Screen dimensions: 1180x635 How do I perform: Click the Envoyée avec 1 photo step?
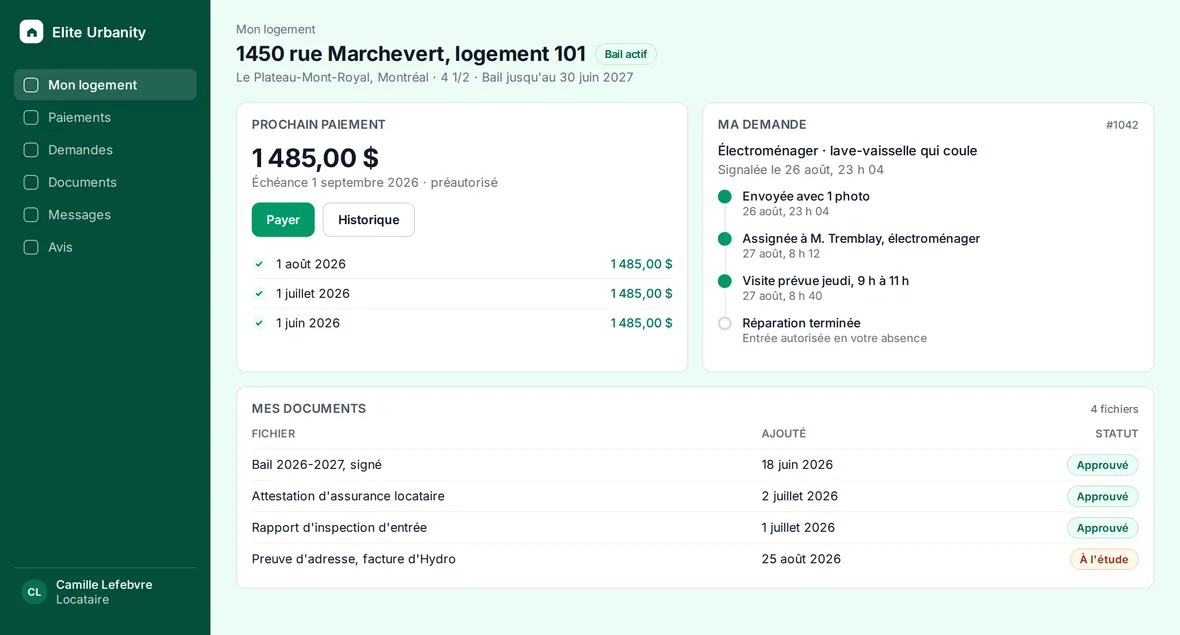coord(806,196)
